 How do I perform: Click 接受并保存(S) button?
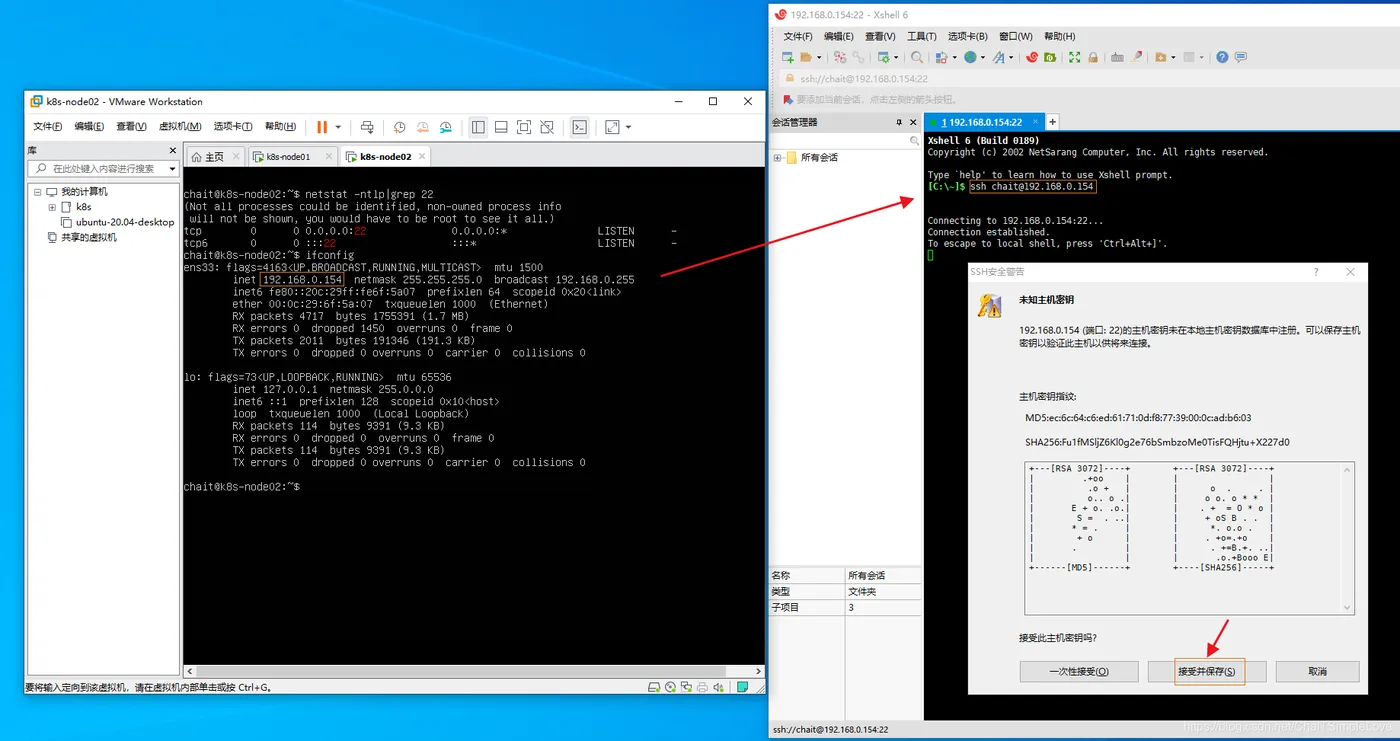[1207, 671]
